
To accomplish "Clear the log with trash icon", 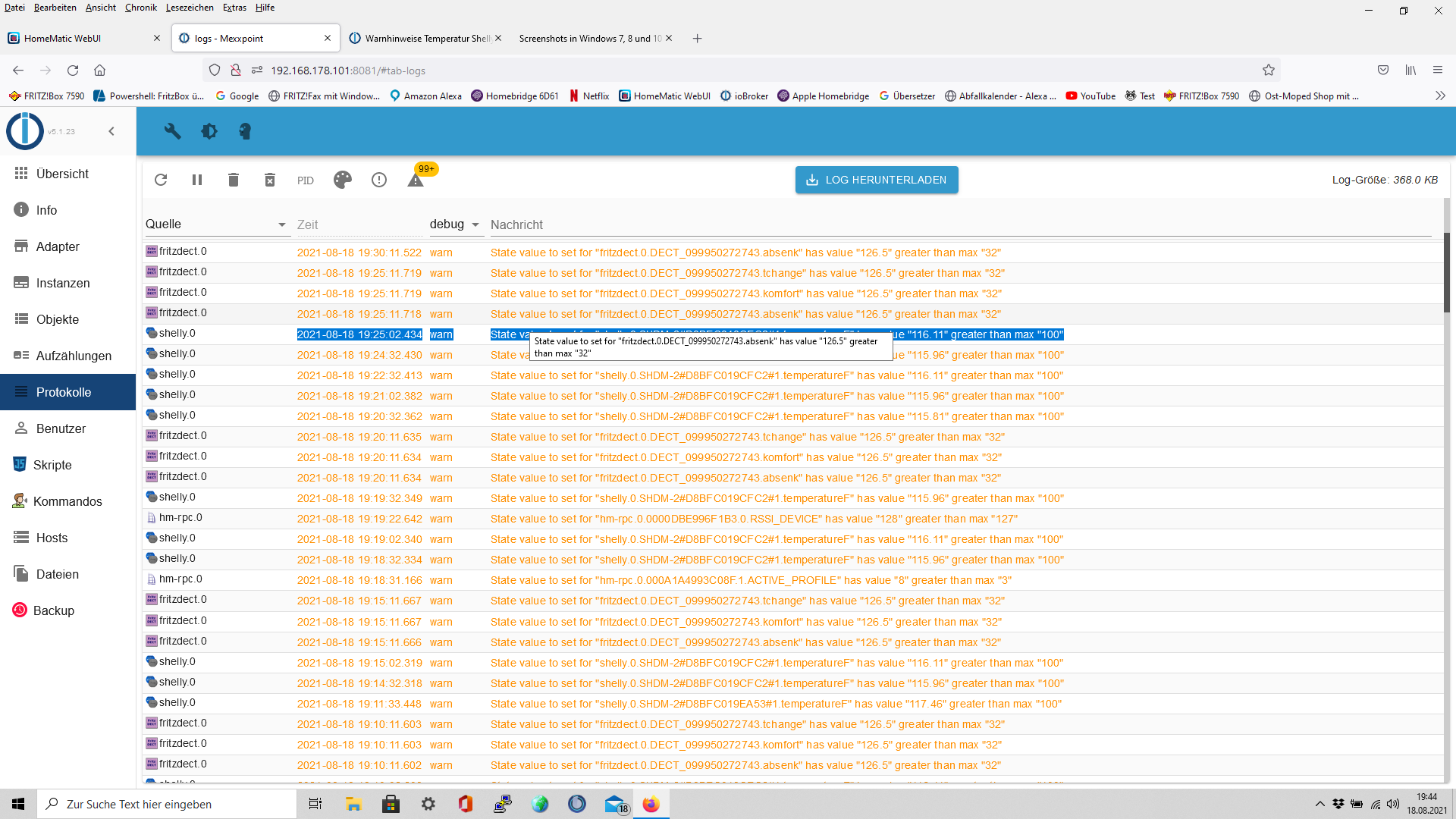I will click(234, 180).
